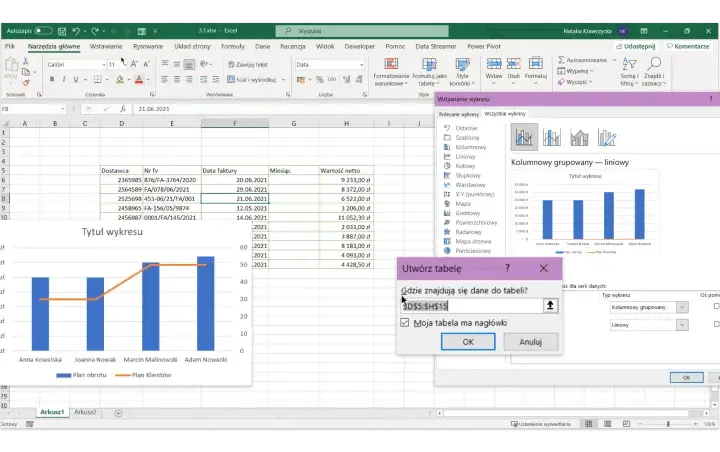720x452 pixels.
Task: Click the Undo arrow icon
Action: [76, 31]
